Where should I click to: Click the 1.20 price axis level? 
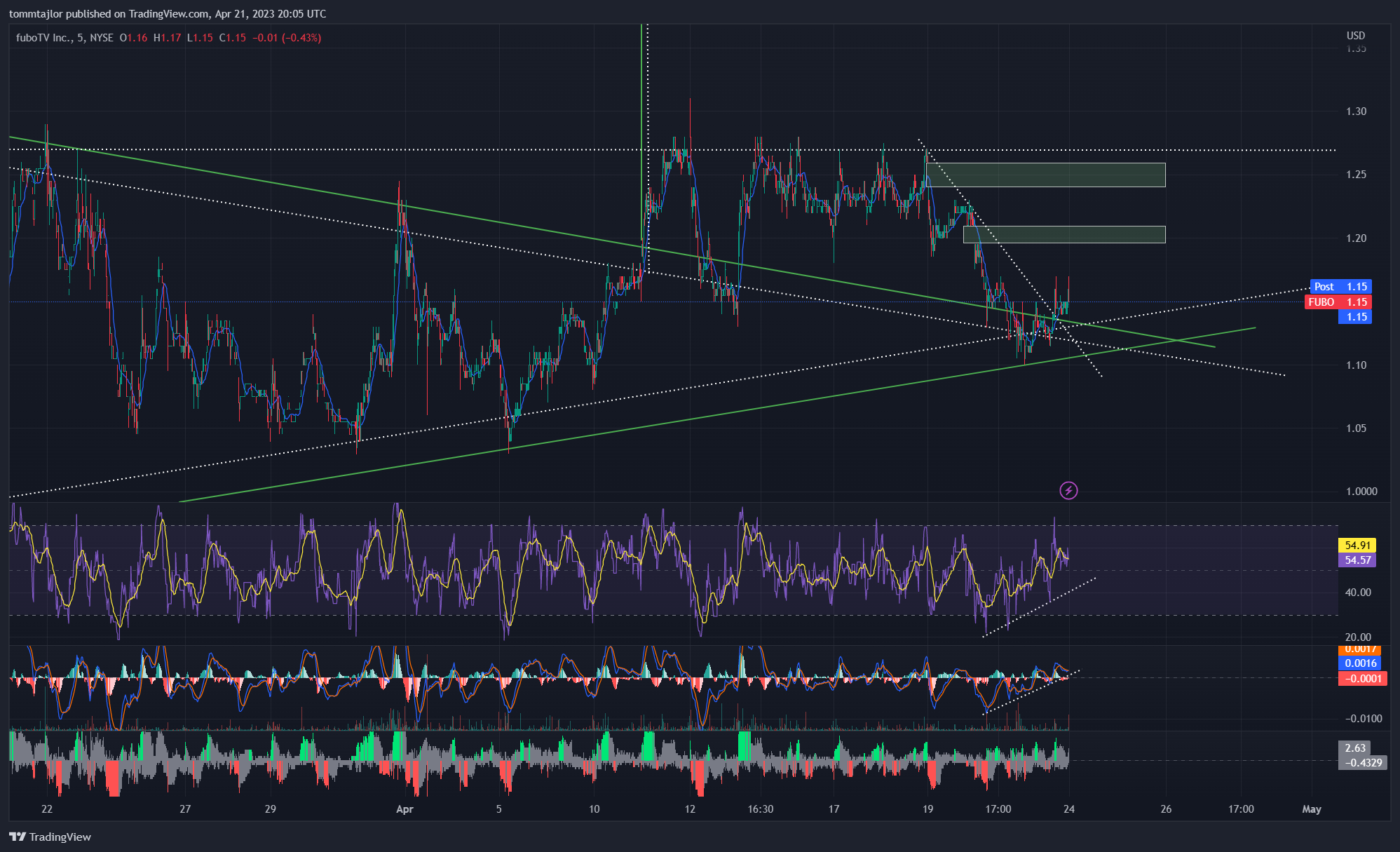pyautogui.click(x=1356, y=238)
